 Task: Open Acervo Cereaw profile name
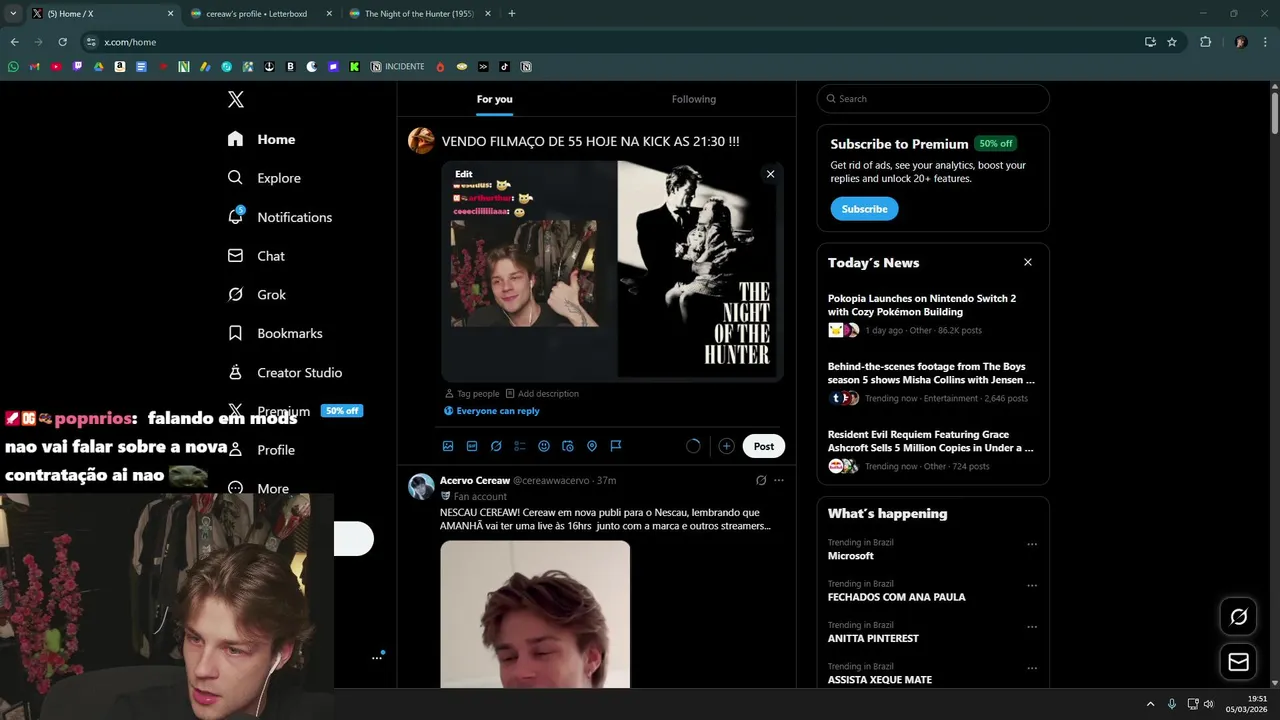475,481
